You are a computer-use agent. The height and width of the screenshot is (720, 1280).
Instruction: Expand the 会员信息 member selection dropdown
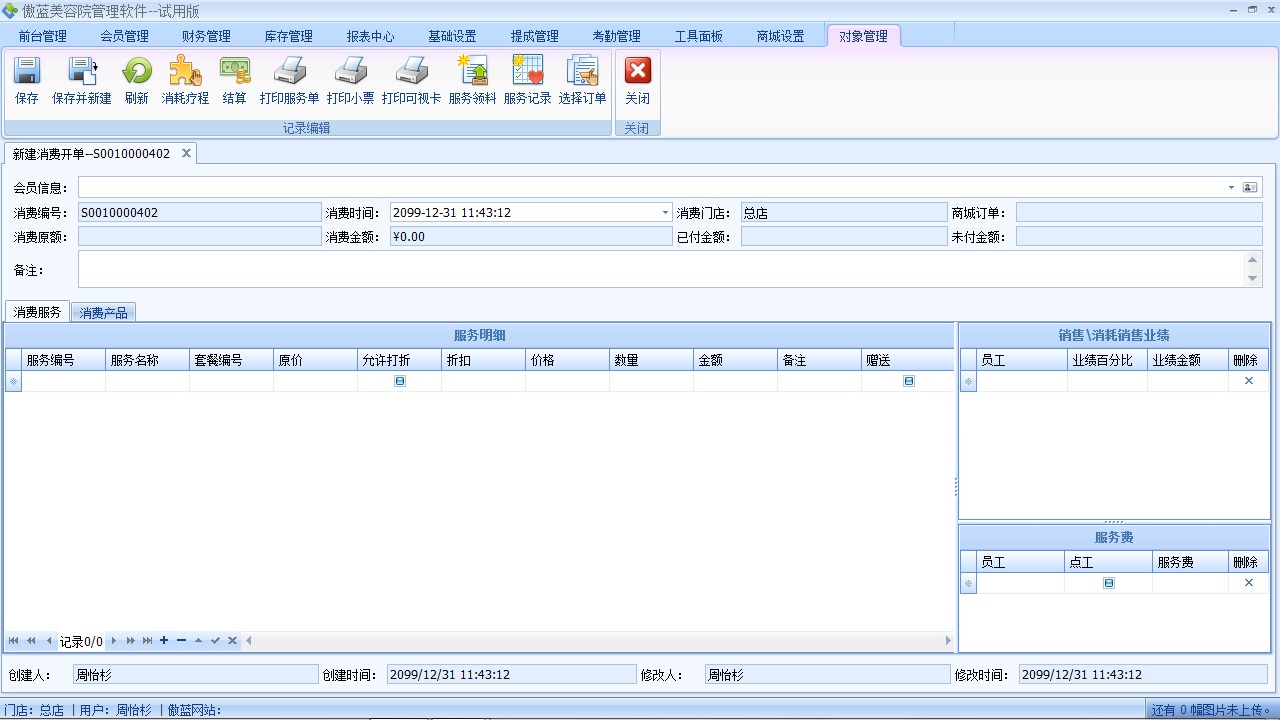coord(1231,186)
